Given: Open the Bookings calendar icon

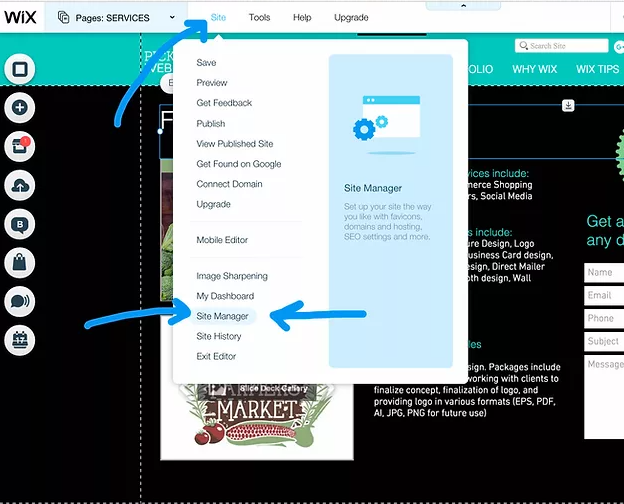Looking at the screenshot, I should [x=20, y=340].
